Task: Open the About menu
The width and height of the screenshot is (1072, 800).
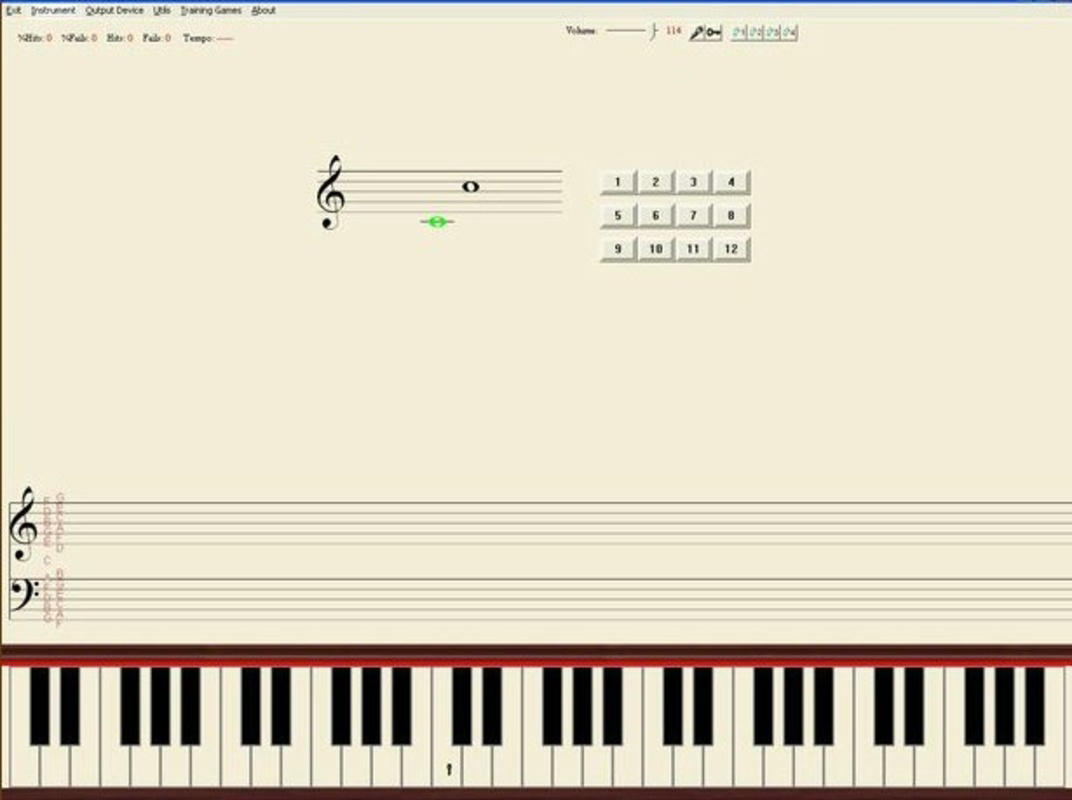Action: 264,10
